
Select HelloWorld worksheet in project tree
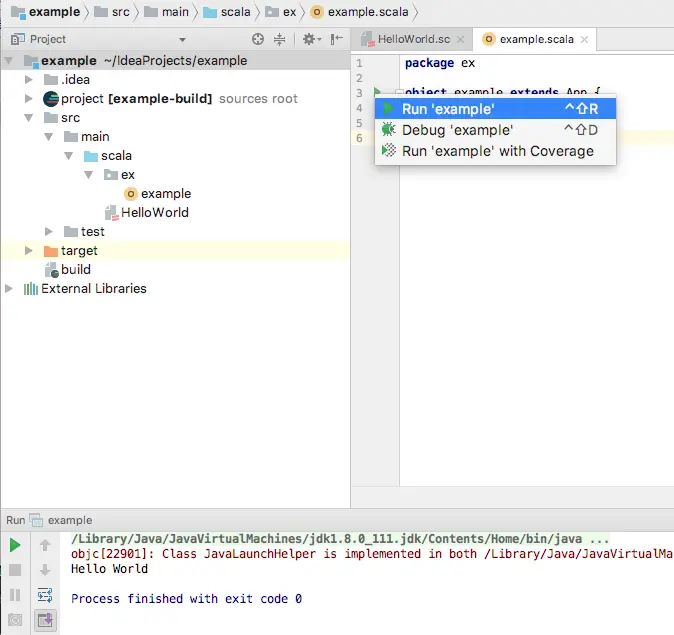click(x=155, y=212)
